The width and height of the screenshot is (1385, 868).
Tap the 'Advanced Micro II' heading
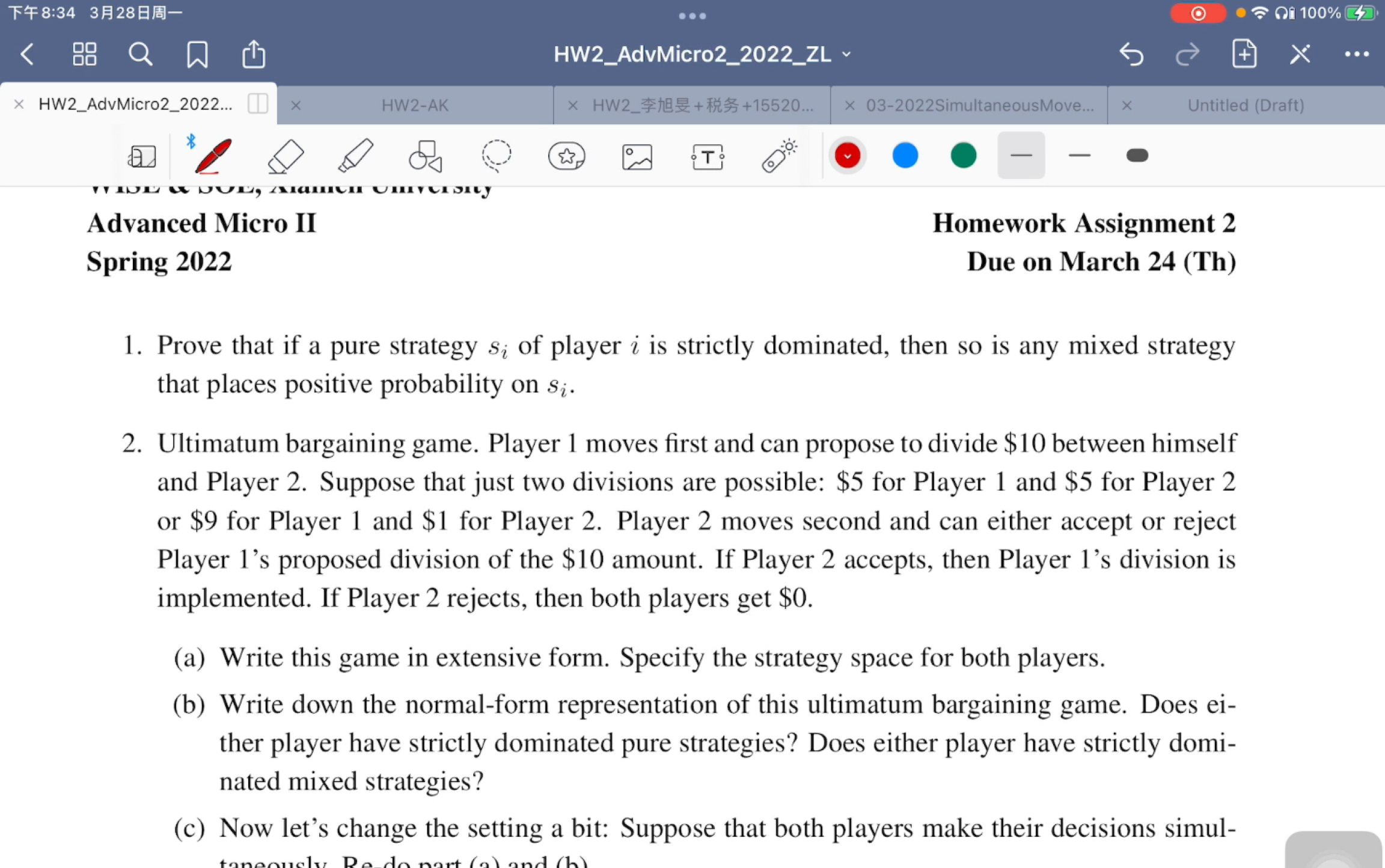201,223
